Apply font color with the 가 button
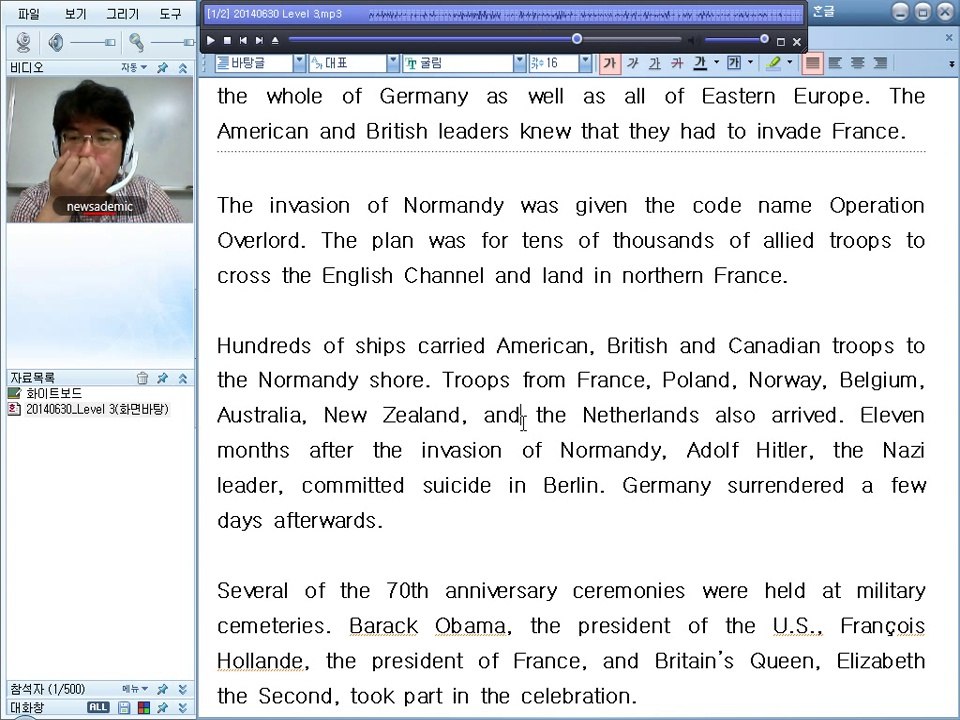This screenshot has height=720, width=960. pyautogui.click(x=700, y=63)
